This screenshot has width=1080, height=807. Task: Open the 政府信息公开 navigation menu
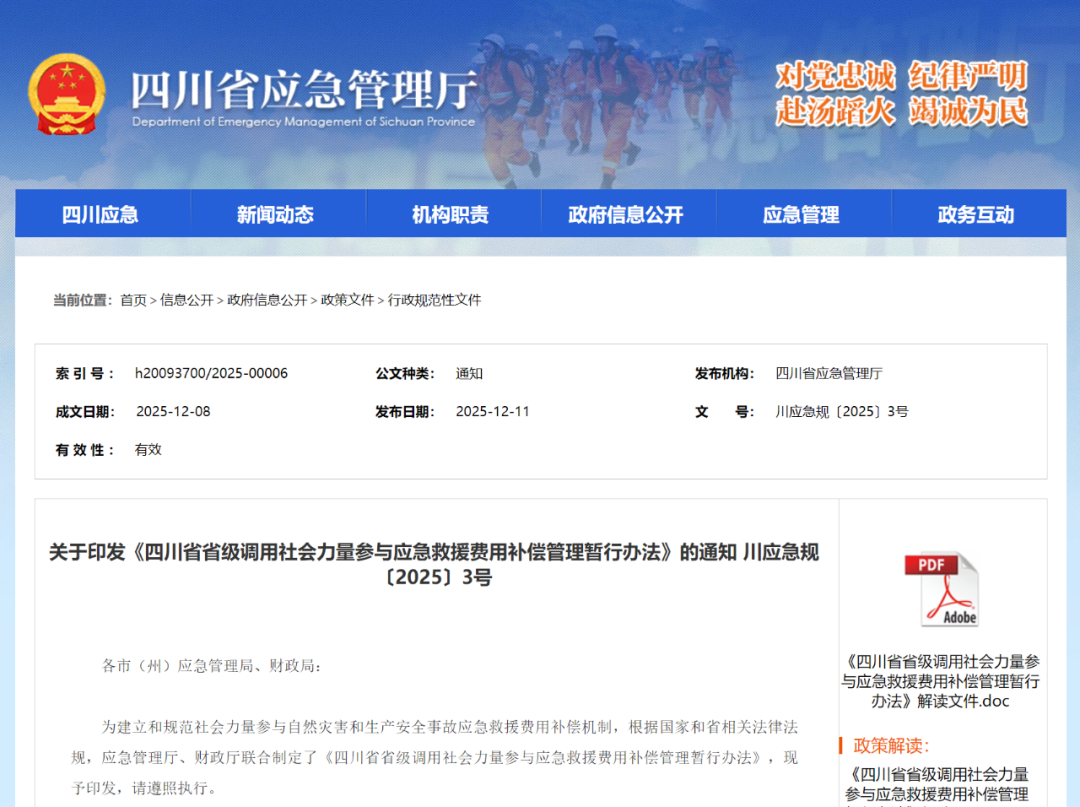(629, 213)
